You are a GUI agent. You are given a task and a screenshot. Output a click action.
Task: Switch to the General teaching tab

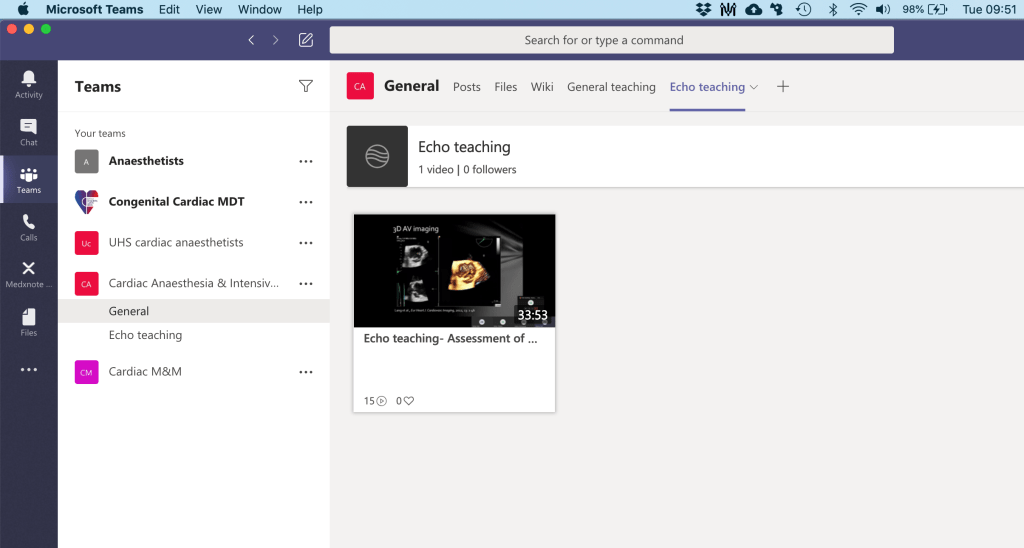[611, 87]
